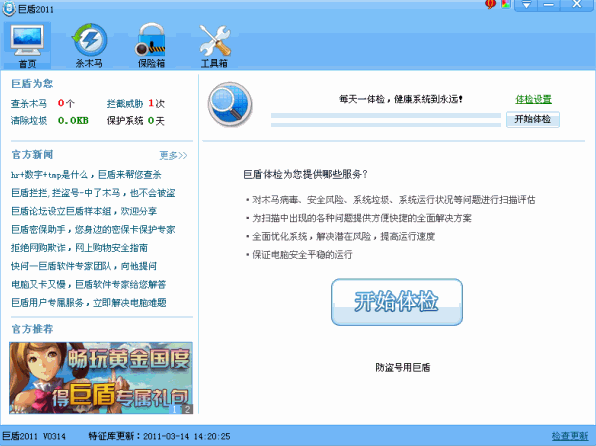Click 每天一体检，健康系统到永远 slogan text

401,99
